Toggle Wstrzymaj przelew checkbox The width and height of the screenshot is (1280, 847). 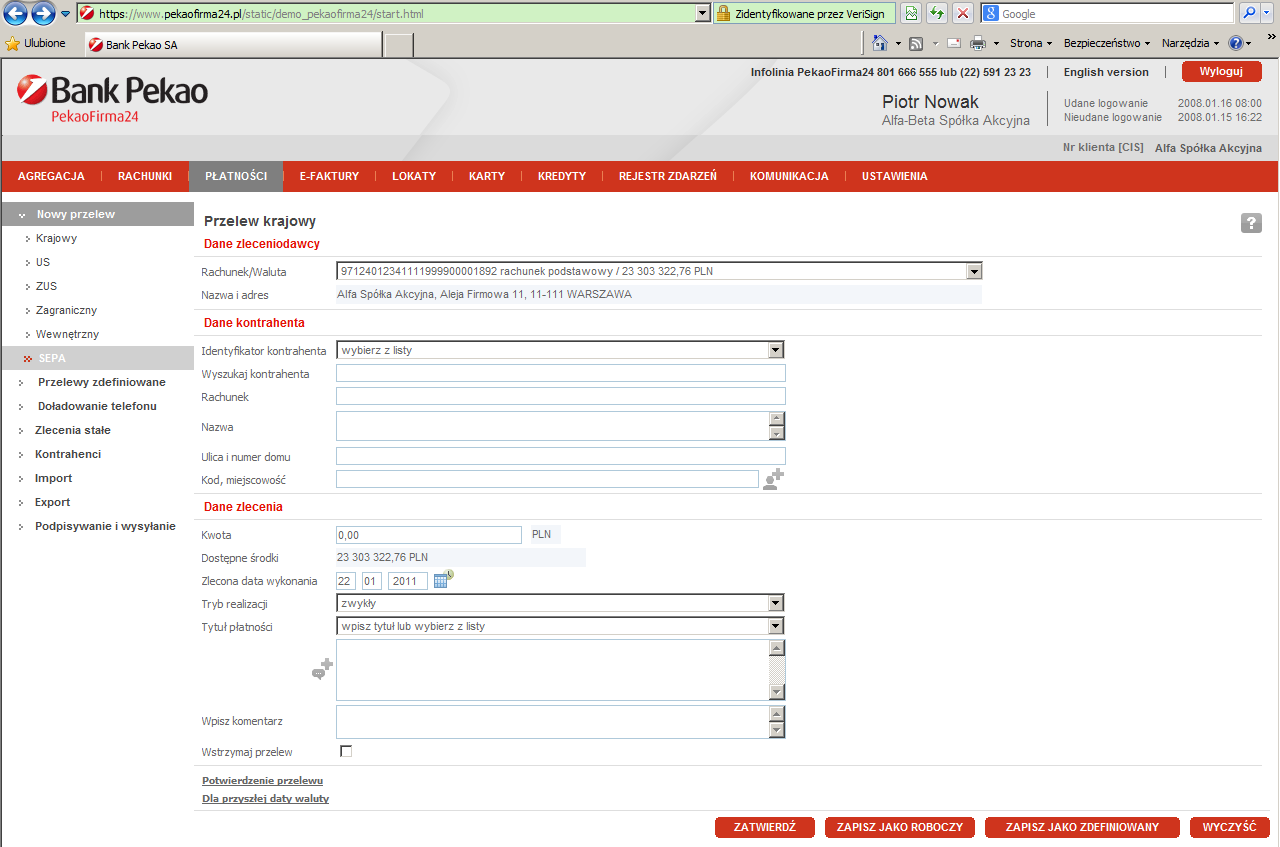point(346,751)
